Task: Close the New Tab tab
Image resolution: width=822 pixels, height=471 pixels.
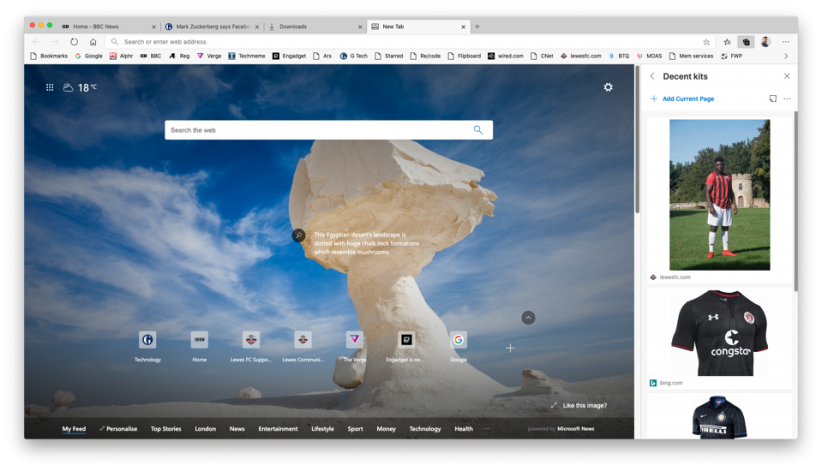Action: [463, 27]
